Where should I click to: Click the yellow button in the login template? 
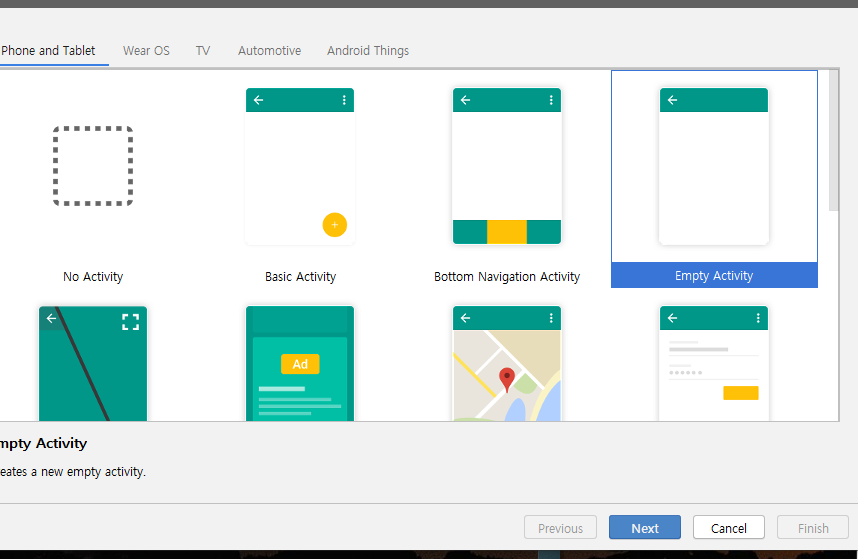click(740, 393)
